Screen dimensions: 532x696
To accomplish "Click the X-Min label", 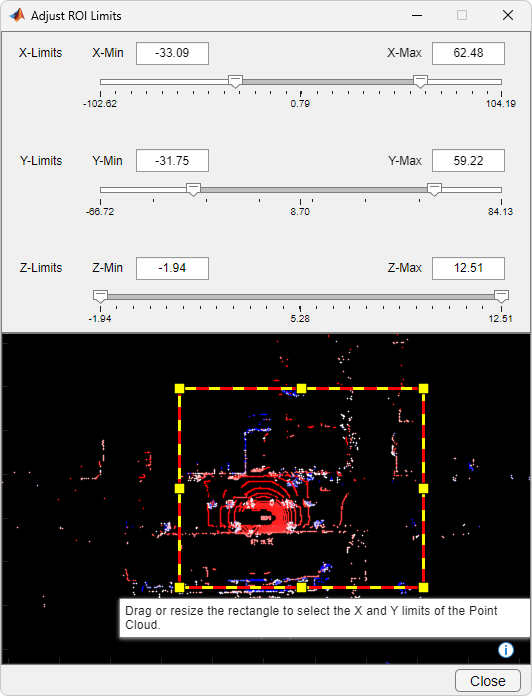I will pos(108,53).
